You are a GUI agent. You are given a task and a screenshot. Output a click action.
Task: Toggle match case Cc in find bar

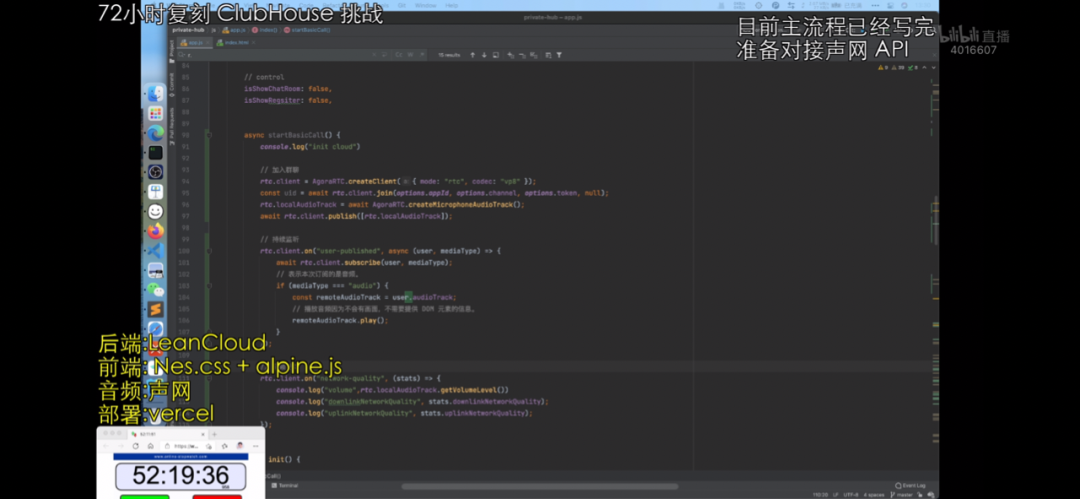click(398, 54)
